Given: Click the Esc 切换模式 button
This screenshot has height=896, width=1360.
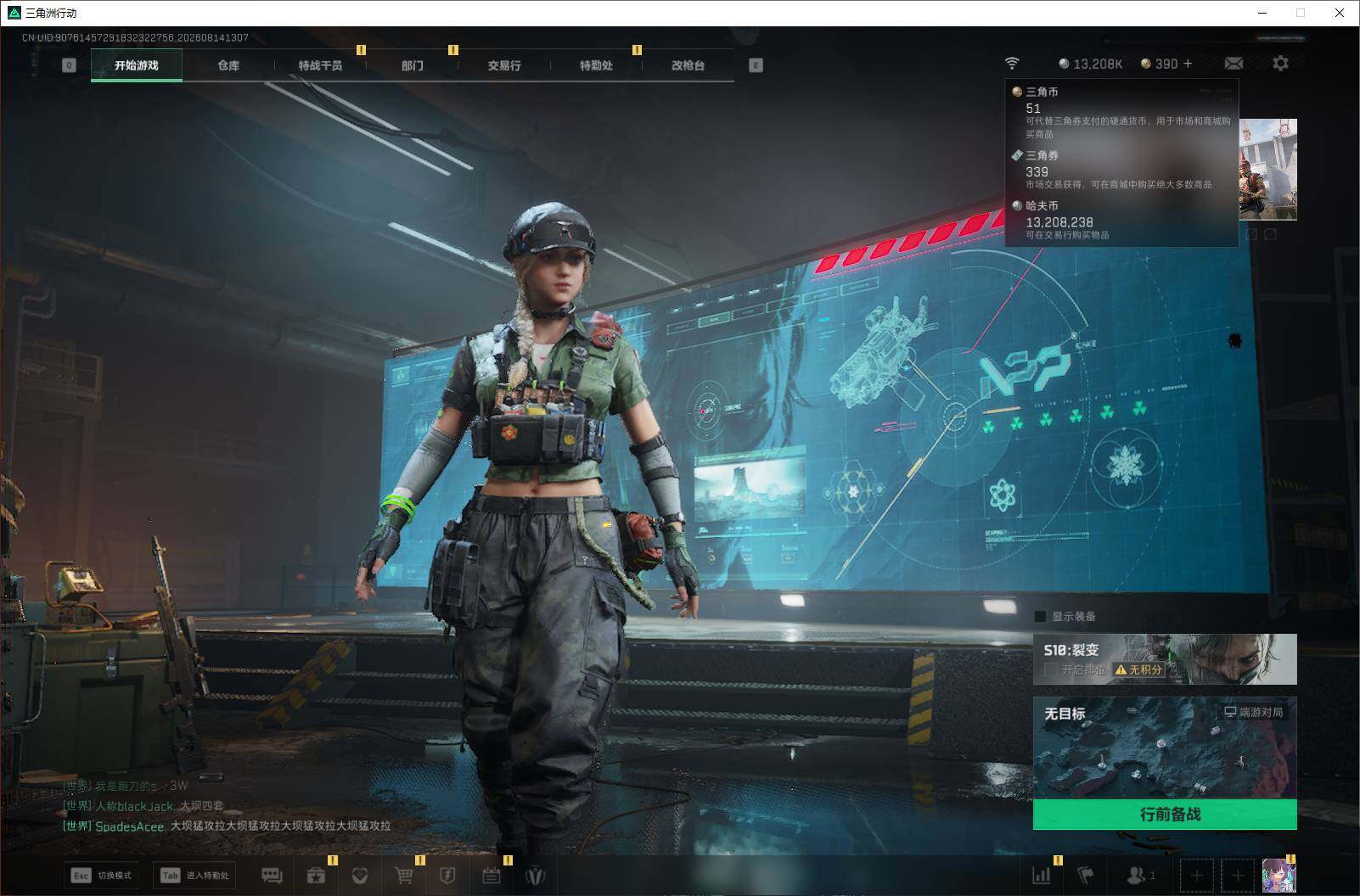Looking at the screenshot, I should coord(102,876).
